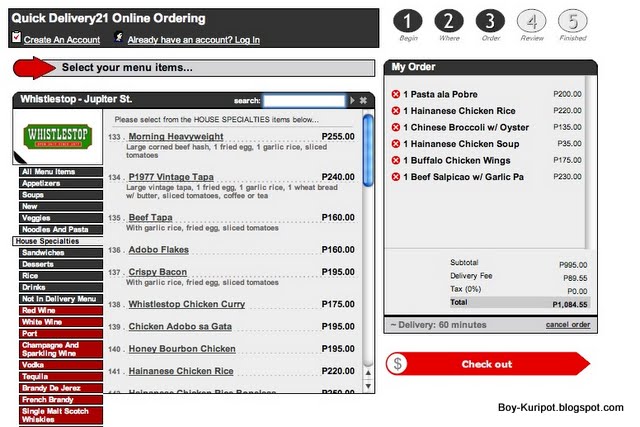This screenshot has height=427, width=640.
Task: Click the scroll down arrow of menu list
Action: point(368,386)
